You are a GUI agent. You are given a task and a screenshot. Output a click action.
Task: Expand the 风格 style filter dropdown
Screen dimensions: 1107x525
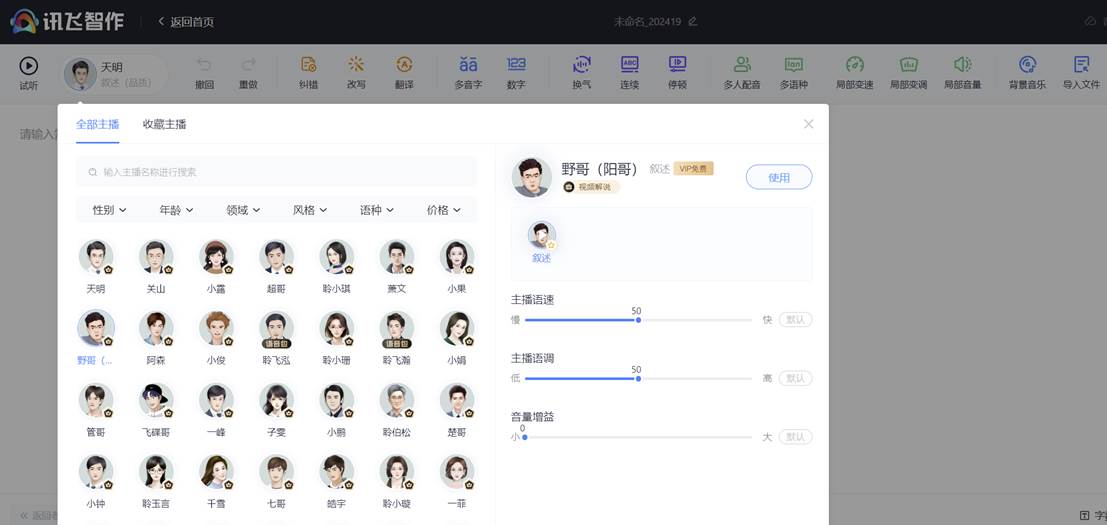click(x=310, y=210)
